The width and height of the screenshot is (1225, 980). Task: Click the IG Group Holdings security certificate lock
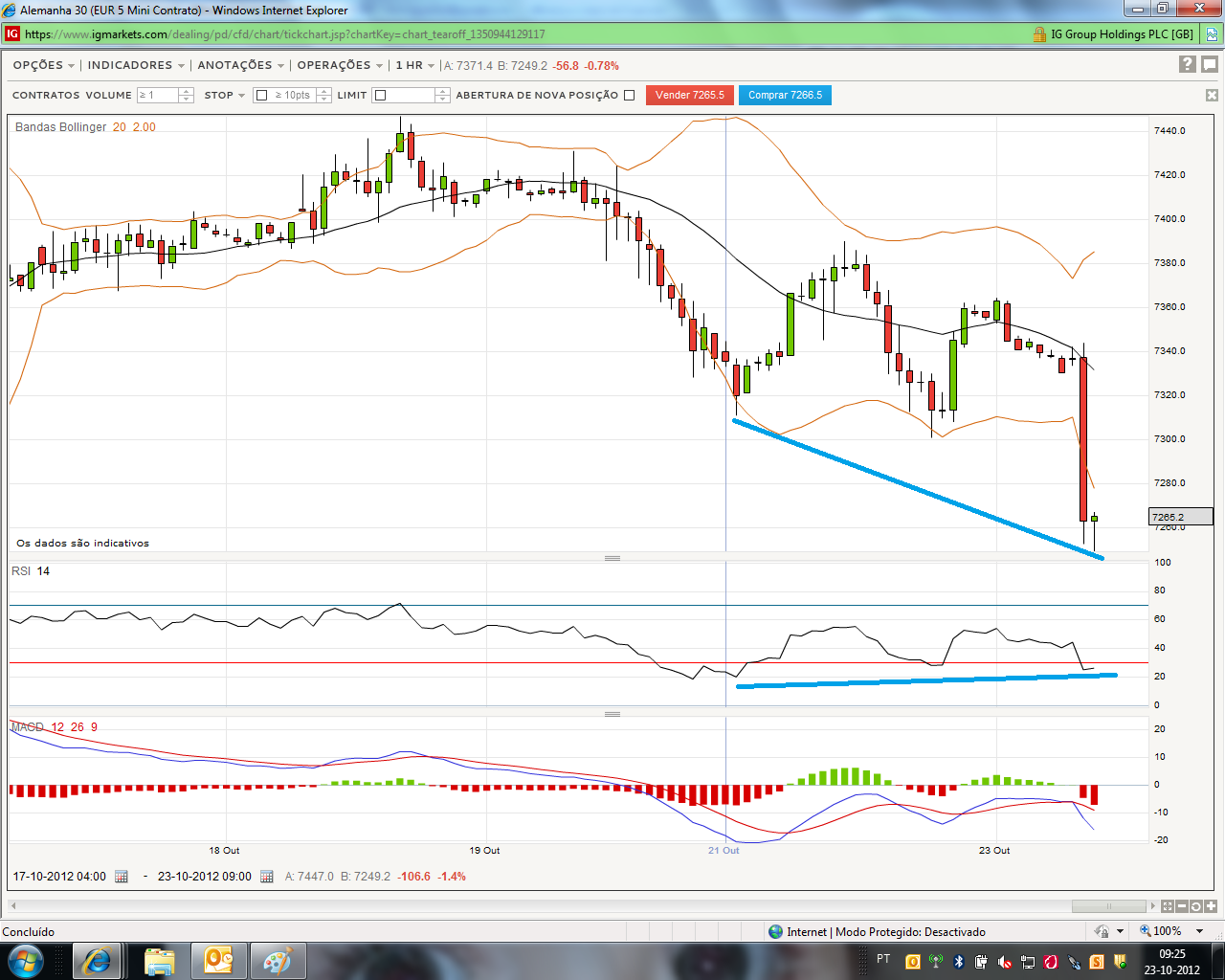click(x=1039, y=34)
